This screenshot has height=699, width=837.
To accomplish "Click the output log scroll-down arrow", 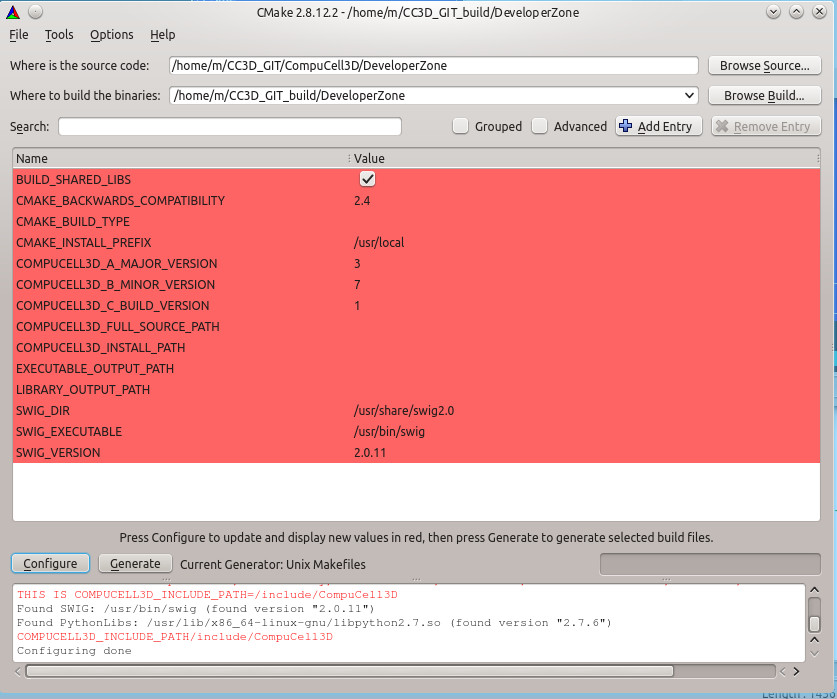I will coord(814,651).
